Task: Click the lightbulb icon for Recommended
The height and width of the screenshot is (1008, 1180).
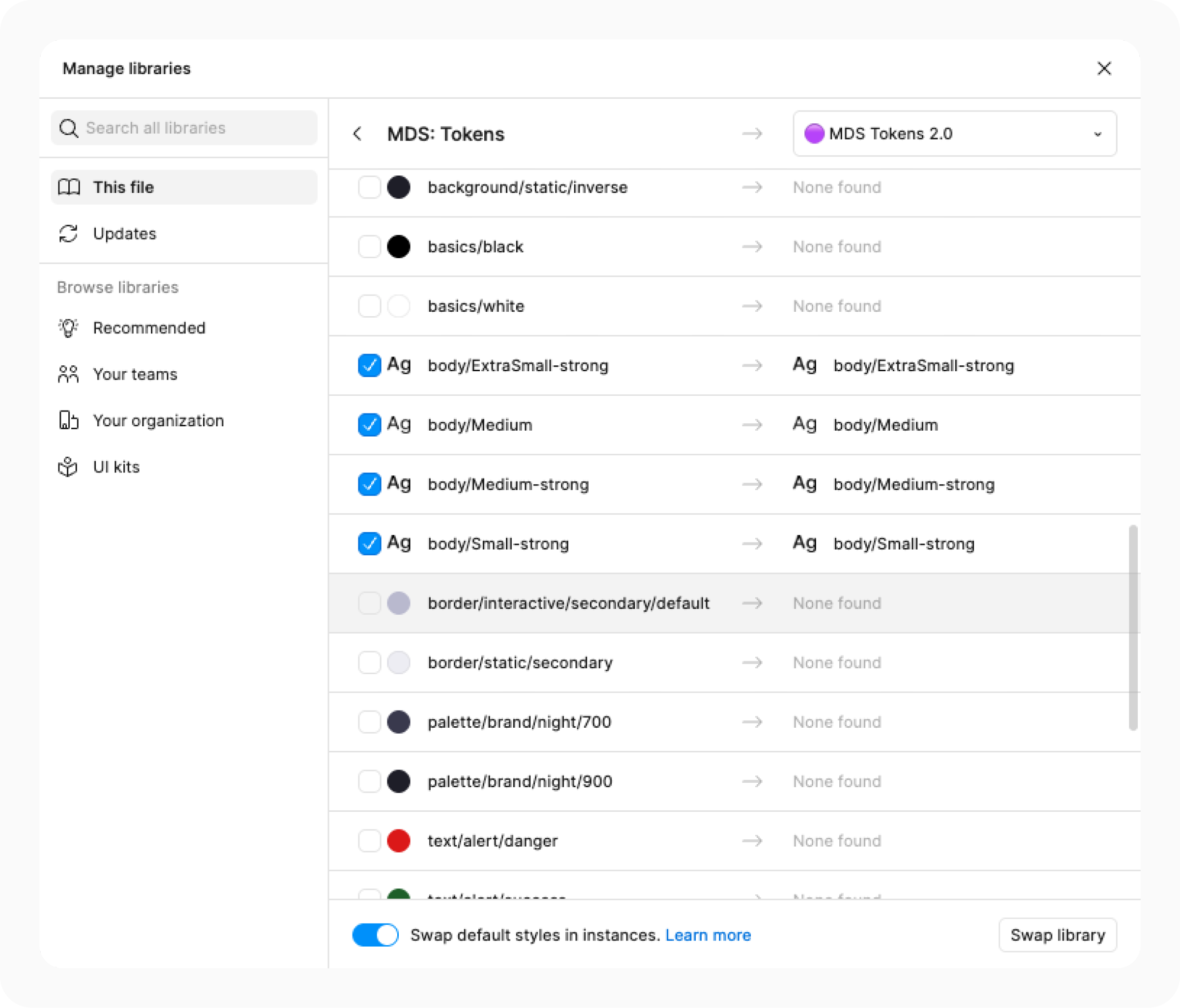Action: click(68, 328)
